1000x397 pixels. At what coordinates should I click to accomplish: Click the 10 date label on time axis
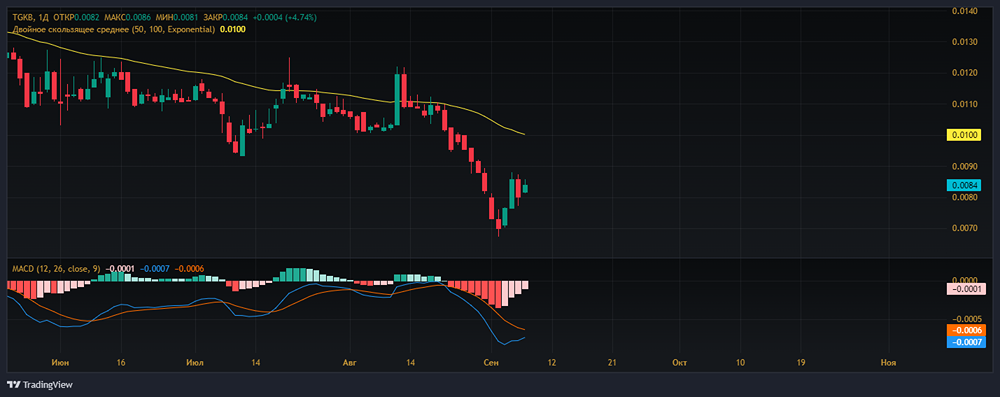click(740, 363)
